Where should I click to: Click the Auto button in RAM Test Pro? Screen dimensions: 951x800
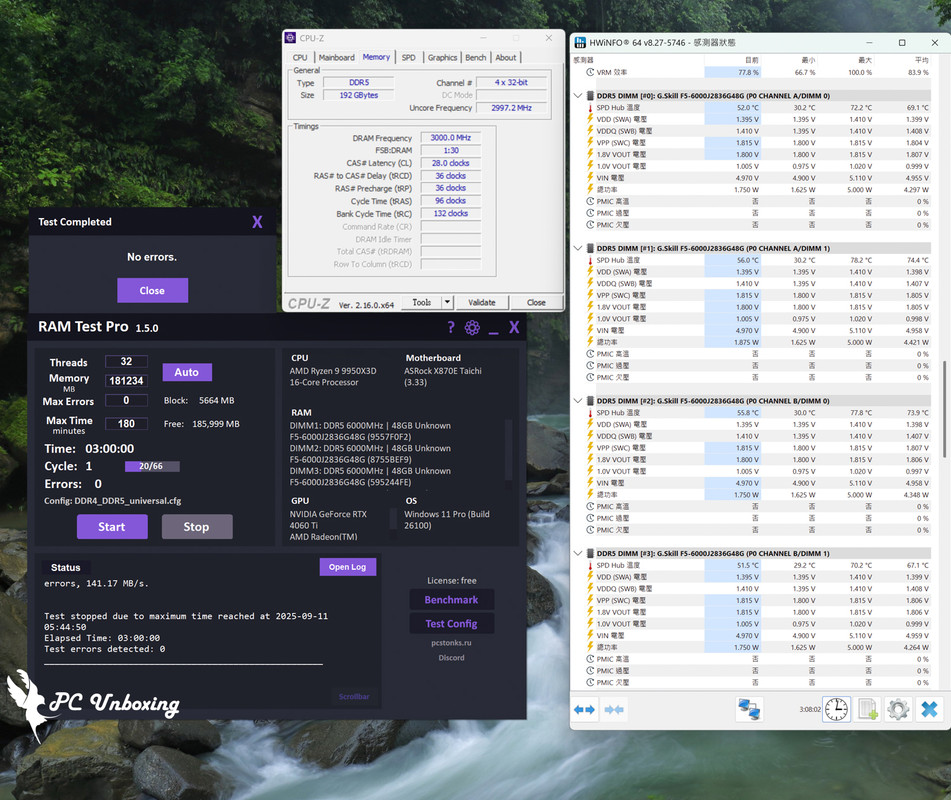[187, 372]
